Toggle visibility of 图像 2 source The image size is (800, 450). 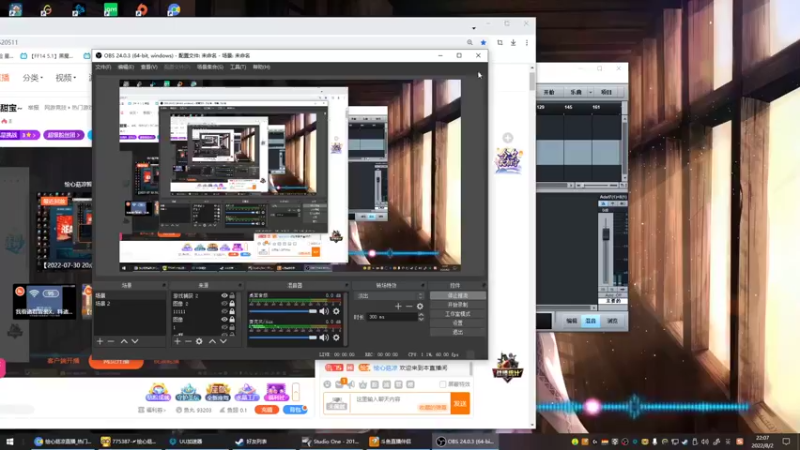coord(224,304)
